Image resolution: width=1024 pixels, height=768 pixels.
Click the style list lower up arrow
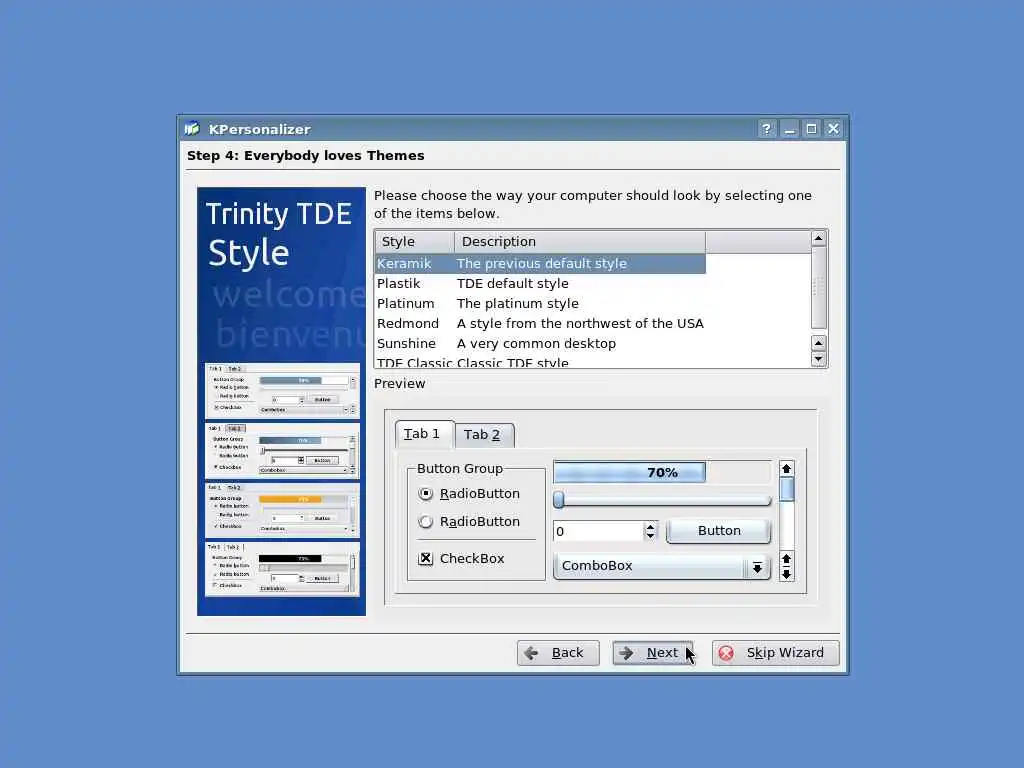[x=818, y=343]
